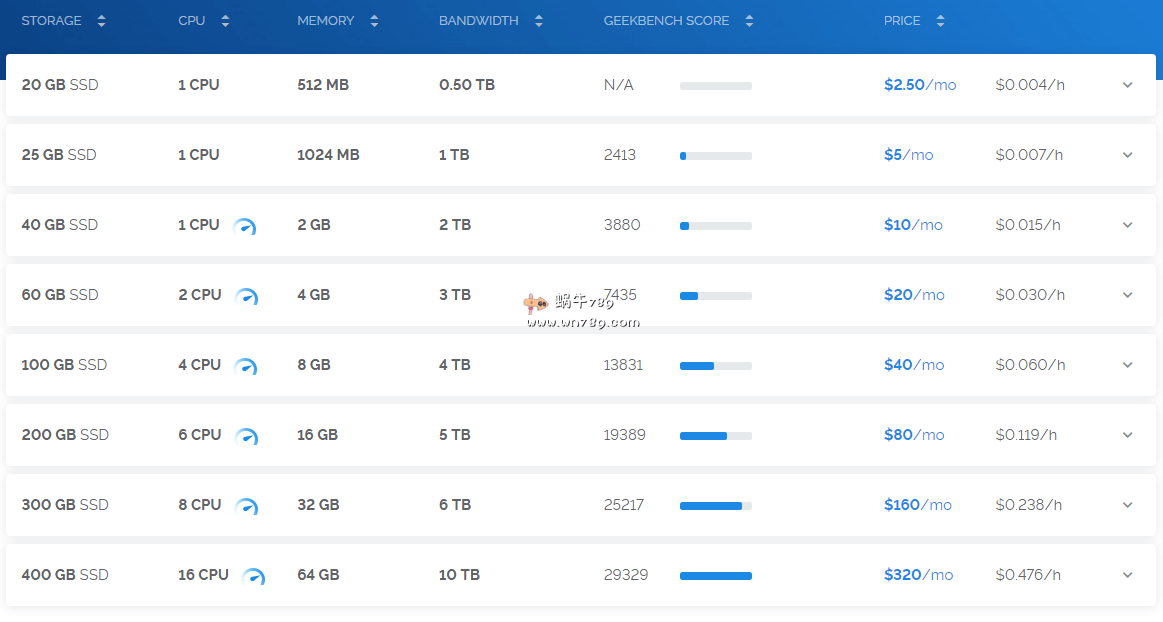Sort by Geekbench Score header
1163x622 pixels.
tap(749, 21)
